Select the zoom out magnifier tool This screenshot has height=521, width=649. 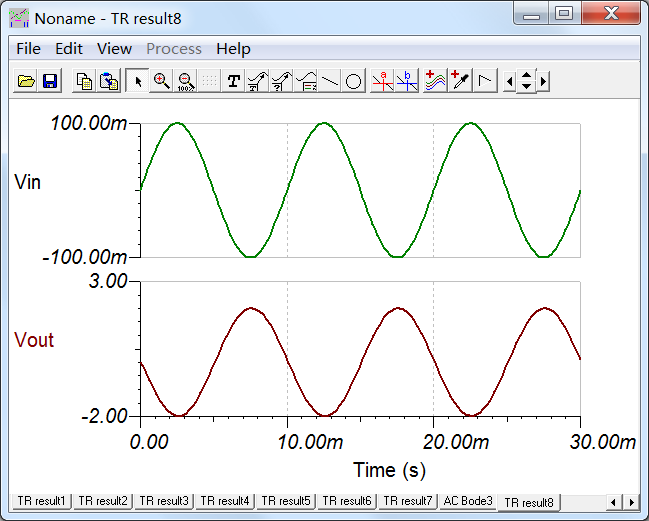tap(185, 81)
